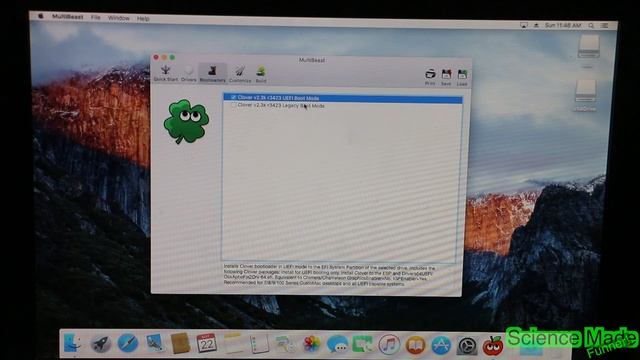
Task: Open Contacts from the dock
Action: (180, 343)
